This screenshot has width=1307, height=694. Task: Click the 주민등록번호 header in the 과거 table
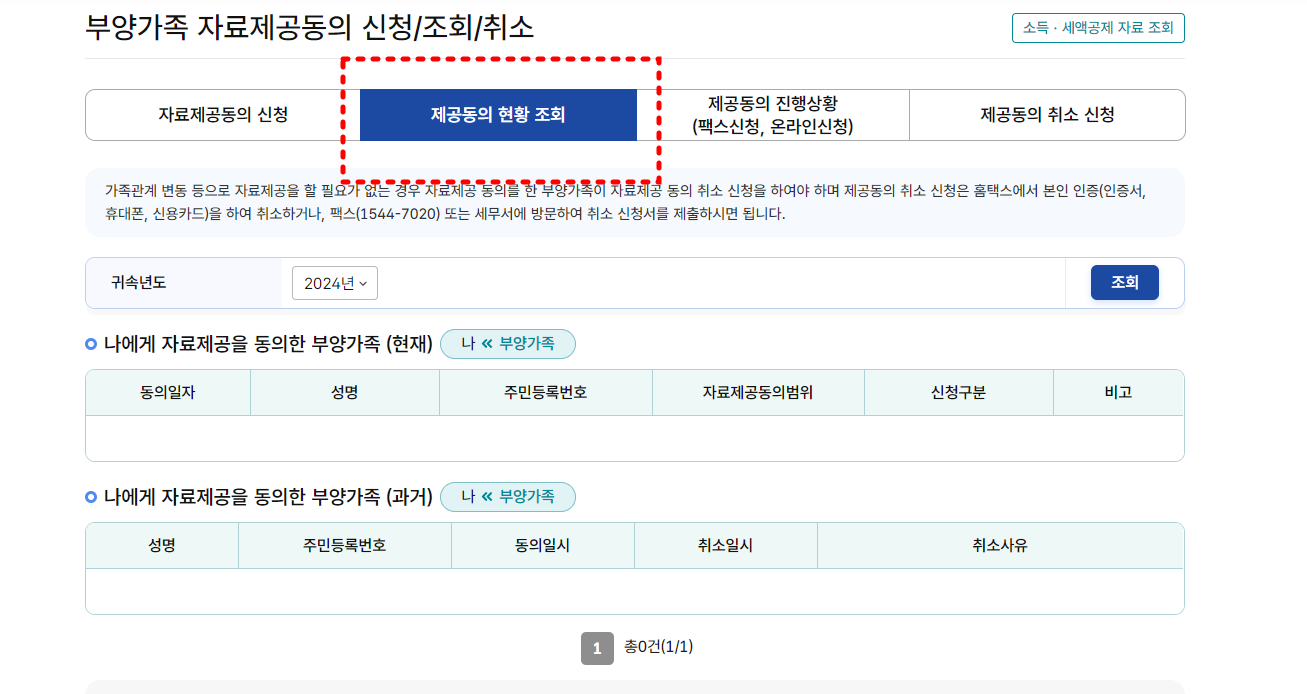pos(345,546)
